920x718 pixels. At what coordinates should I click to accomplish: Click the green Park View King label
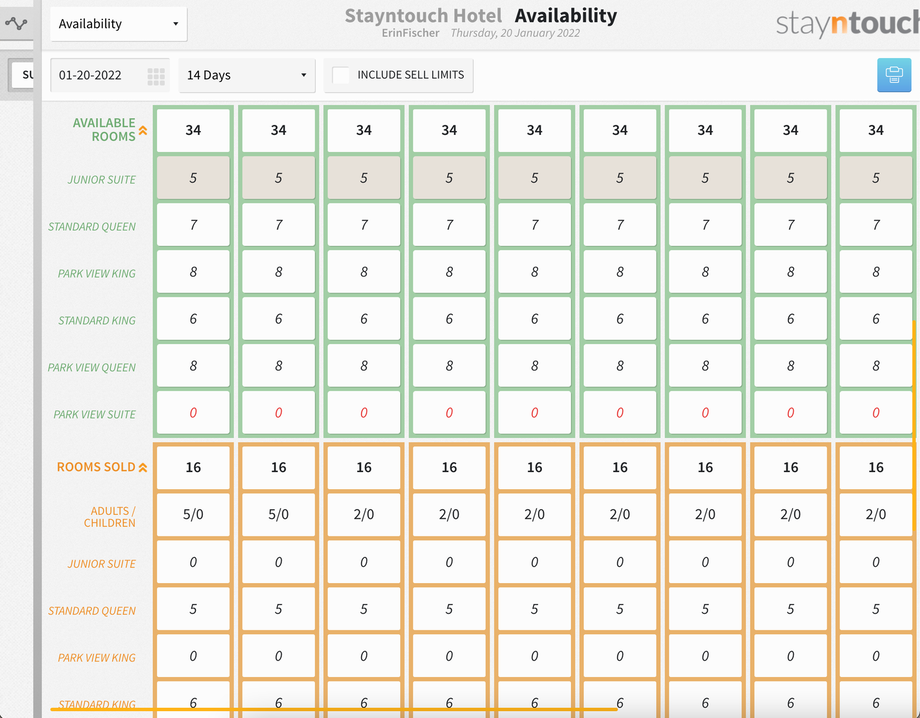96,273
